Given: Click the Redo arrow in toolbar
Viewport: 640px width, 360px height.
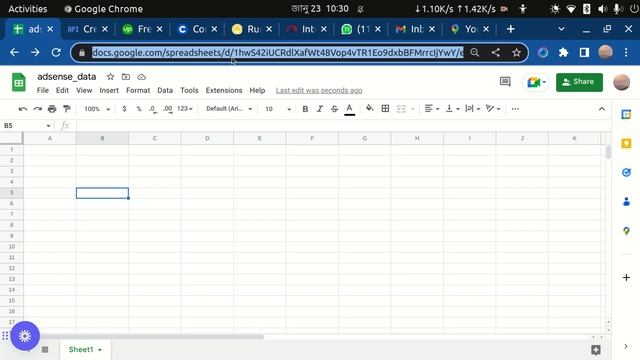Looking at the screenshot, I should 38,109.
